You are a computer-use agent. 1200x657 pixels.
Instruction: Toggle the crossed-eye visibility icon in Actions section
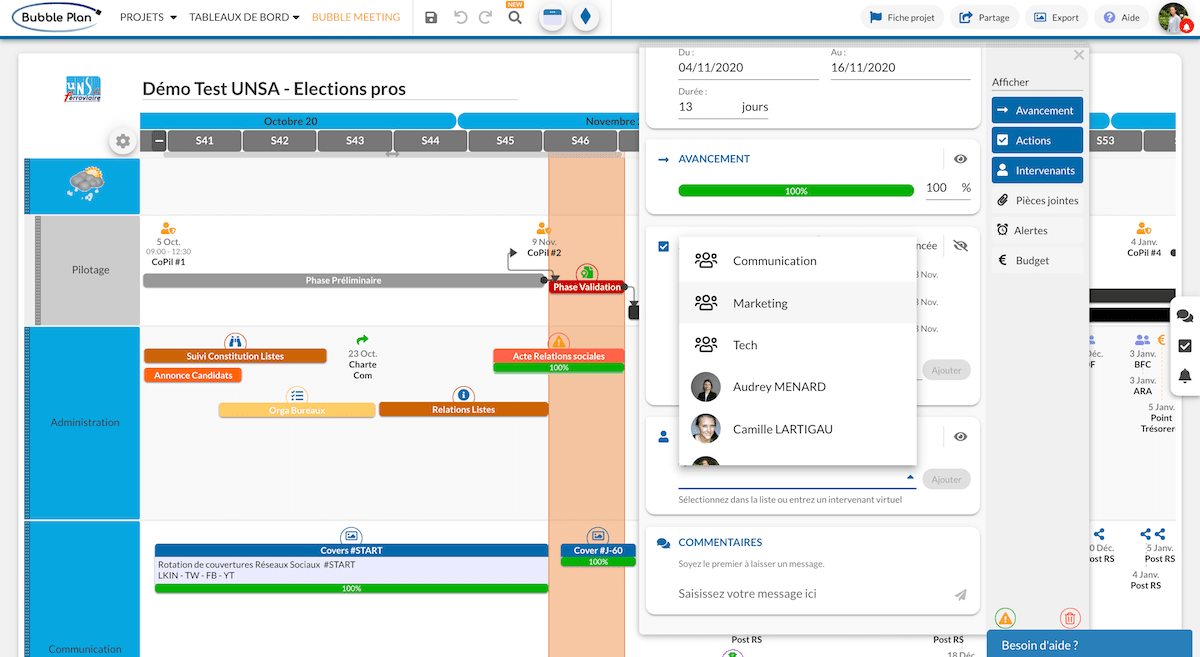pos(962,244)
